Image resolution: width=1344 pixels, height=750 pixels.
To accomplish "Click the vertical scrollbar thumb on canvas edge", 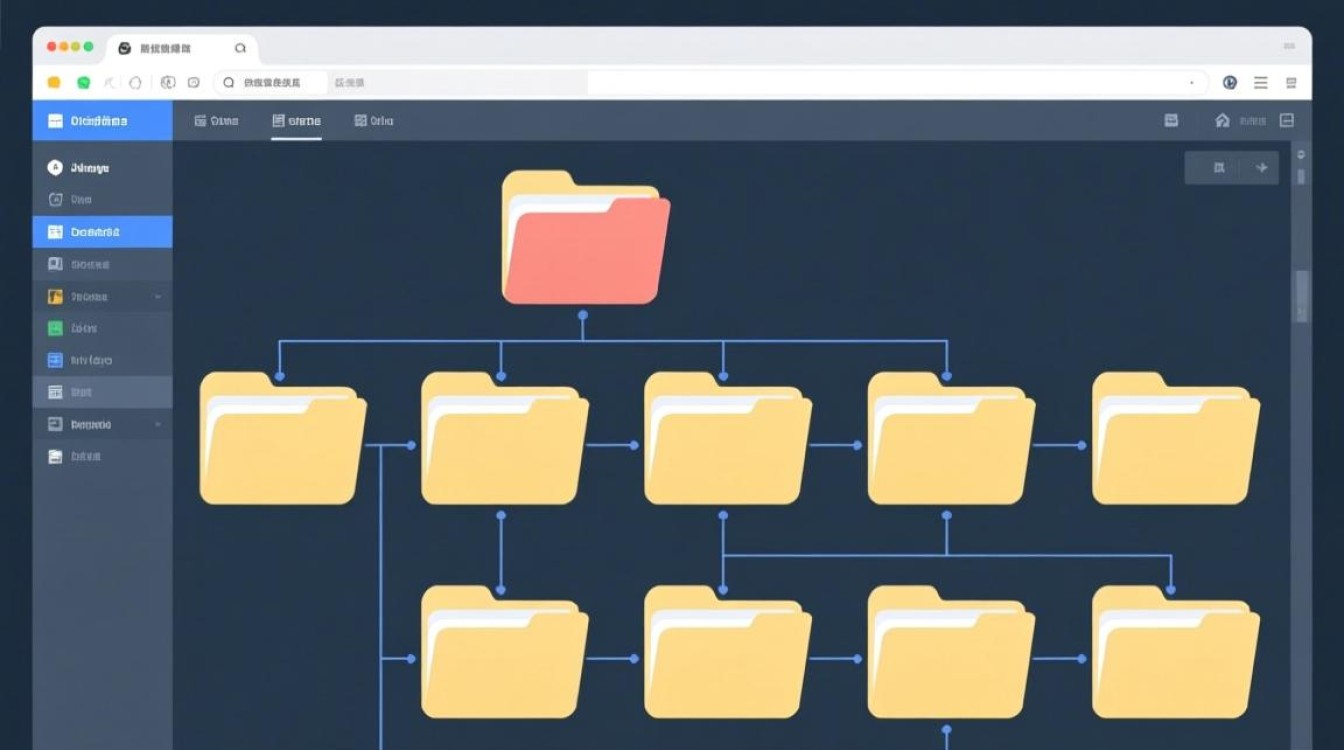I will (x=1301, y=295).
